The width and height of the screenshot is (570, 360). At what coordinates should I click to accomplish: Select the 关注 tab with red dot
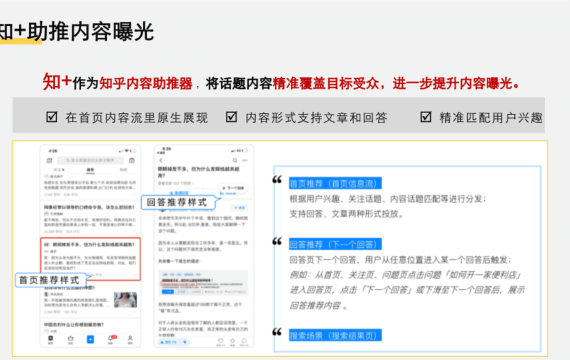click(59, 170)
